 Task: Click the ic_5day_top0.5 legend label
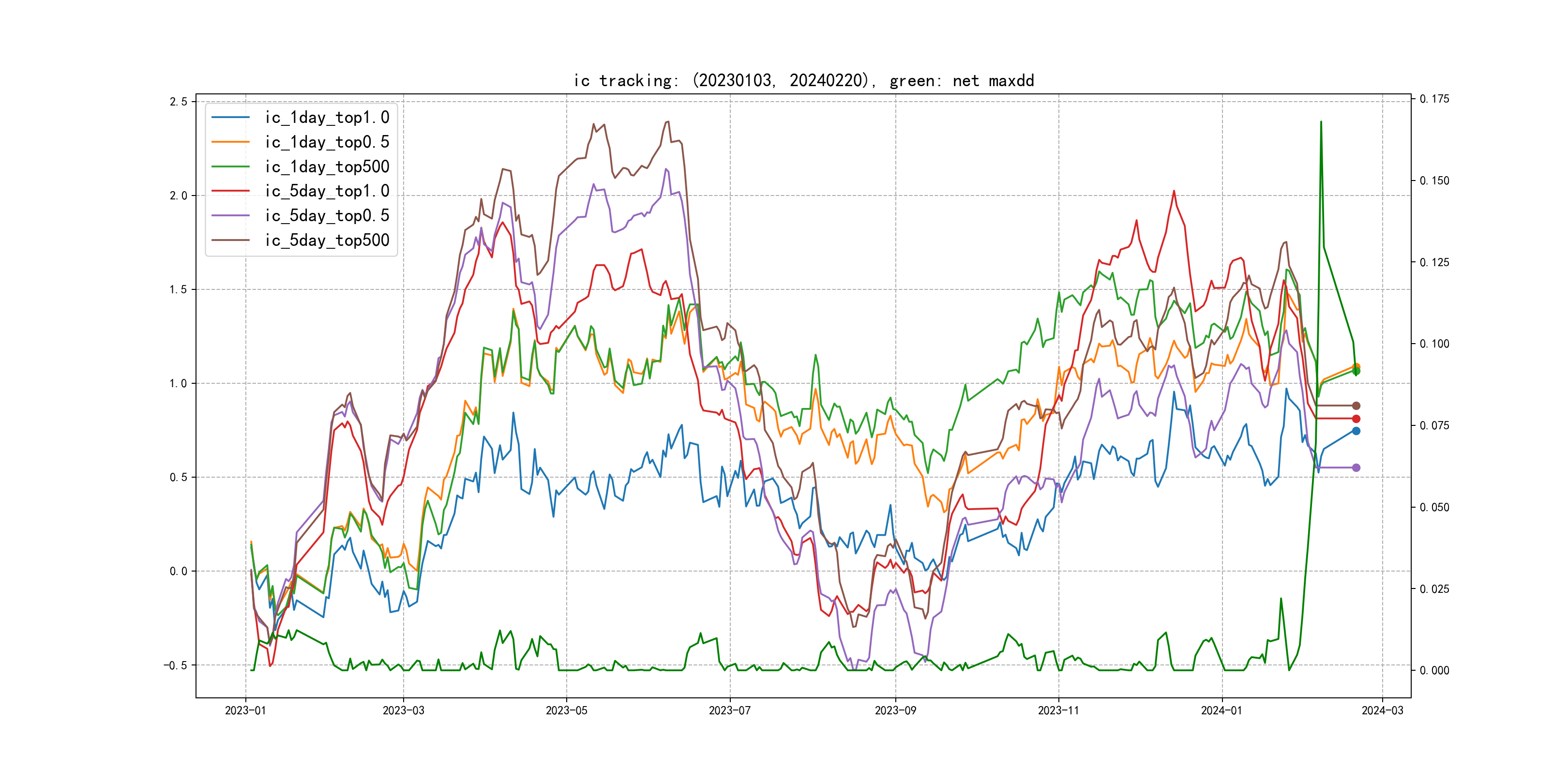tap(327, 215)
